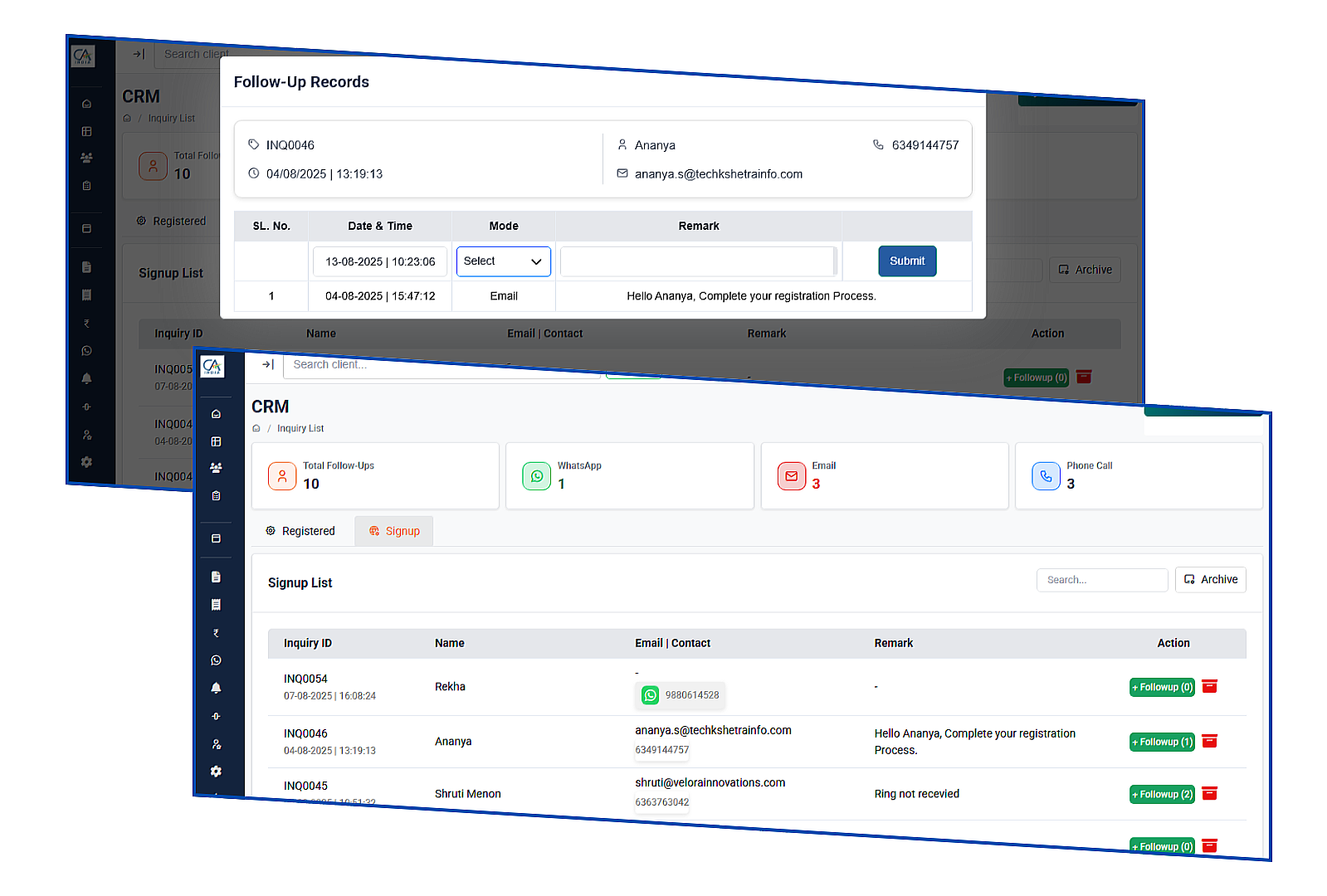Click Email | Contact header in front table

(672, 643)
